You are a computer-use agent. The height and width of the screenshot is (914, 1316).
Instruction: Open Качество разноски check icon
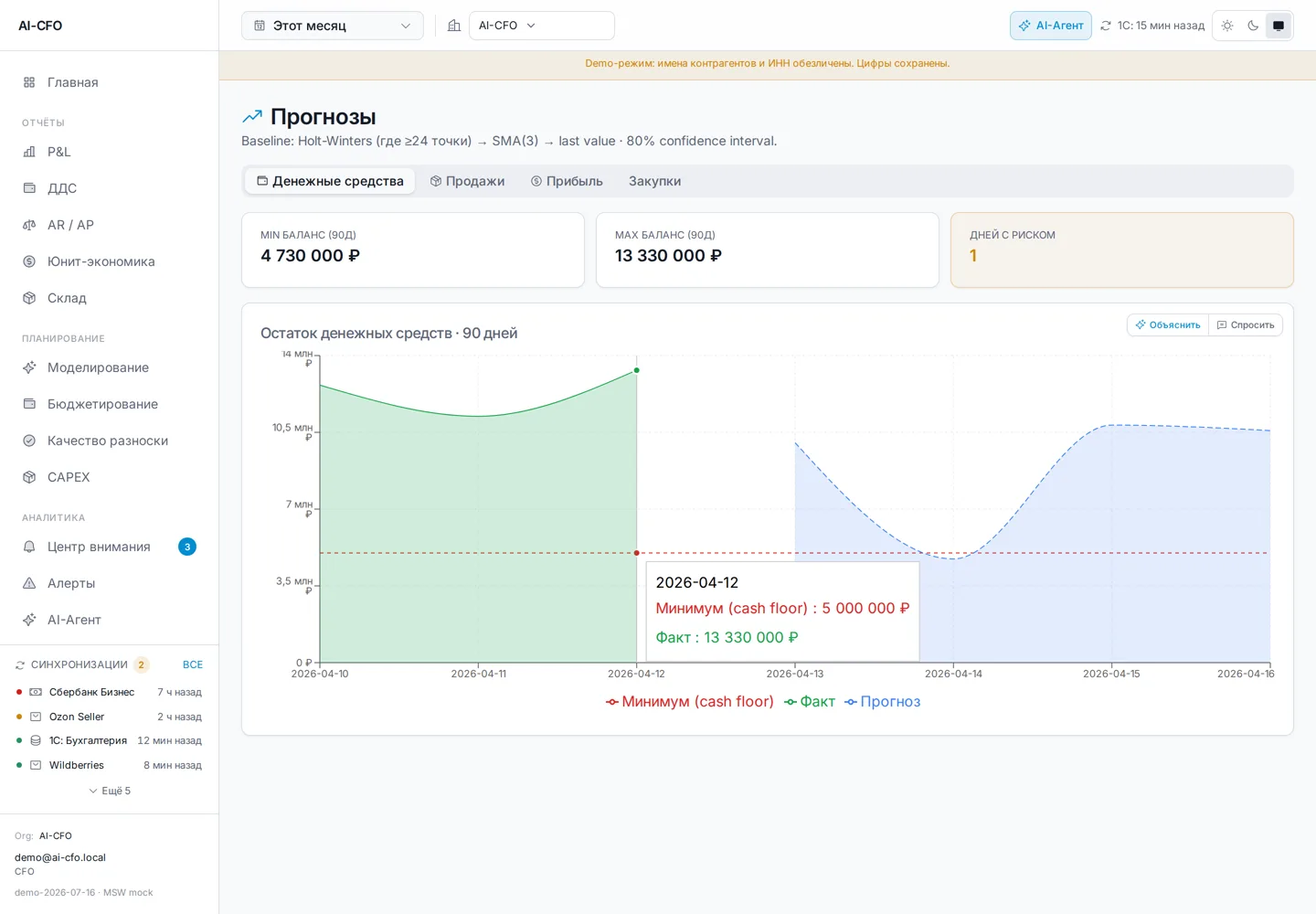29,441
